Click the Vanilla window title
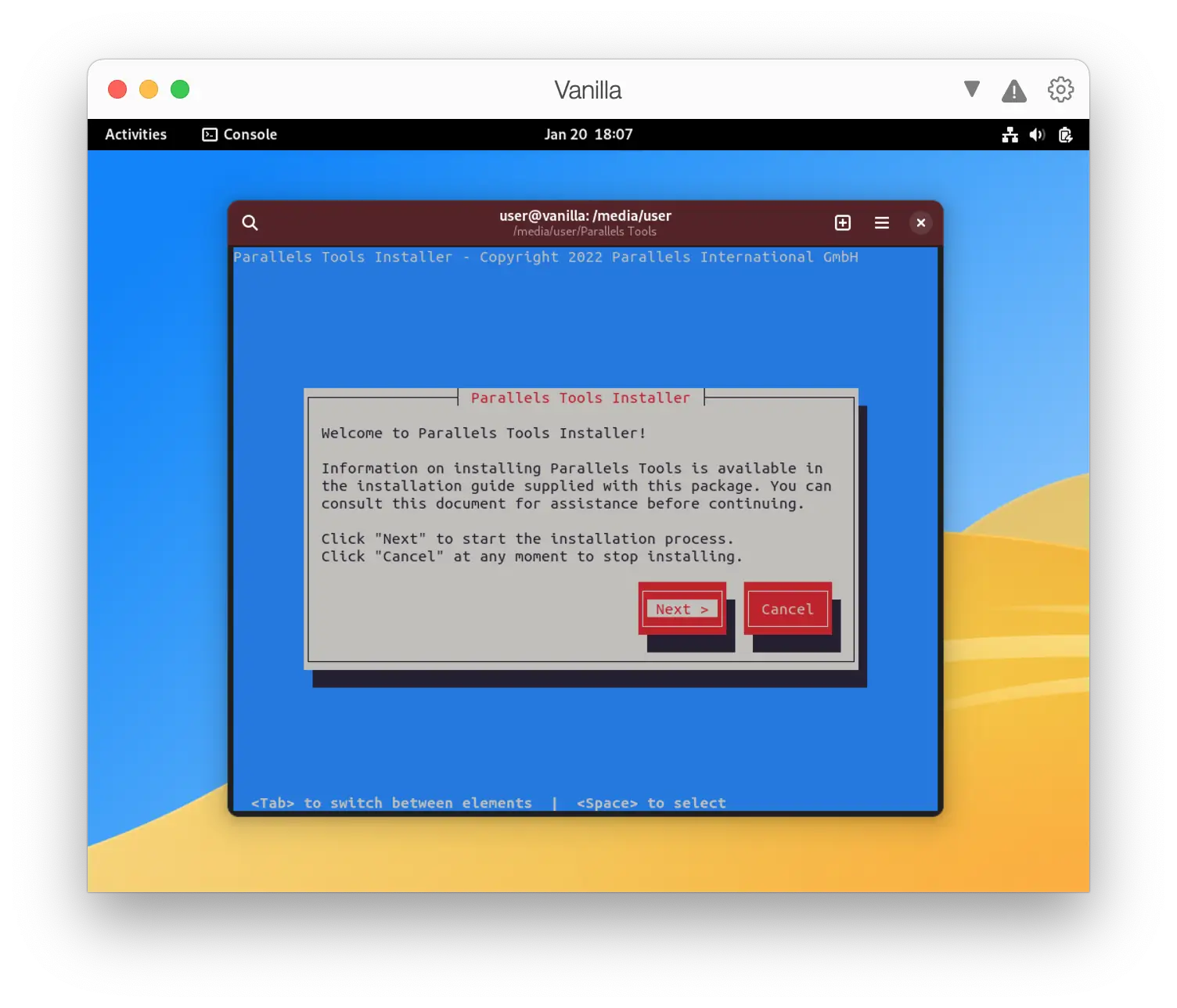1177x1008 pixels. pos(588,90)
